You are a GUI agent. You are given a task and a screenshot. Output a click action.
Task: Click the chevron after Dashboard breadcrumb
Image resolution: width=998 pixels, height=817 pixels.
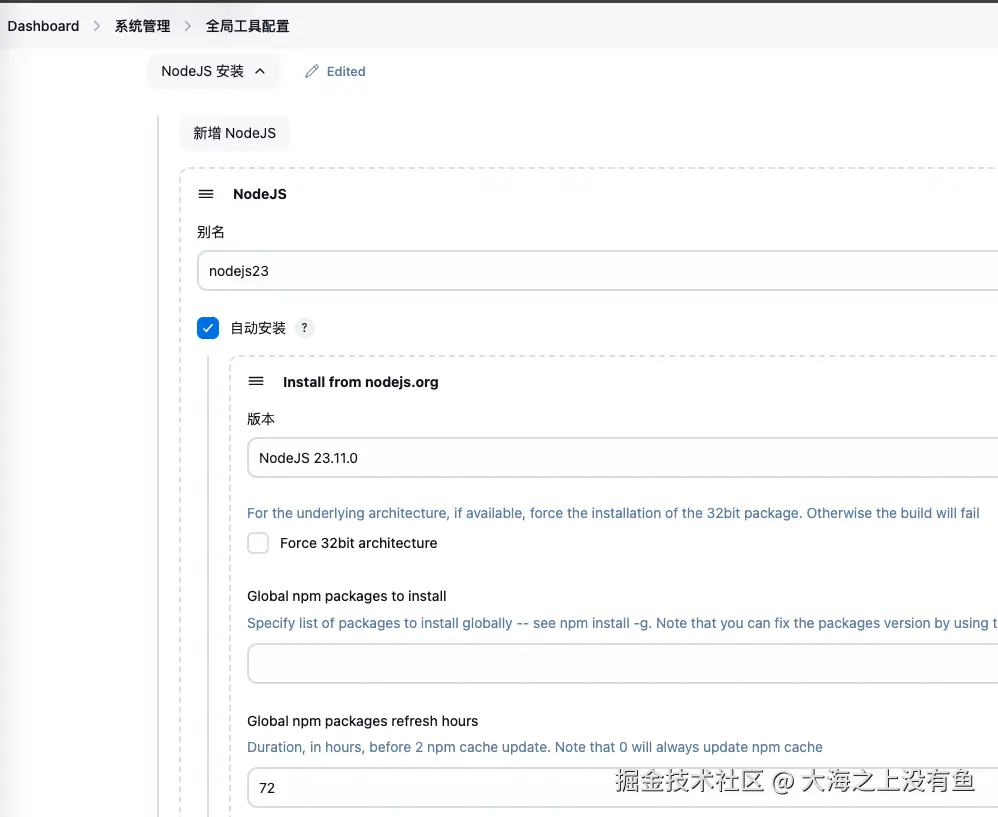97,26
